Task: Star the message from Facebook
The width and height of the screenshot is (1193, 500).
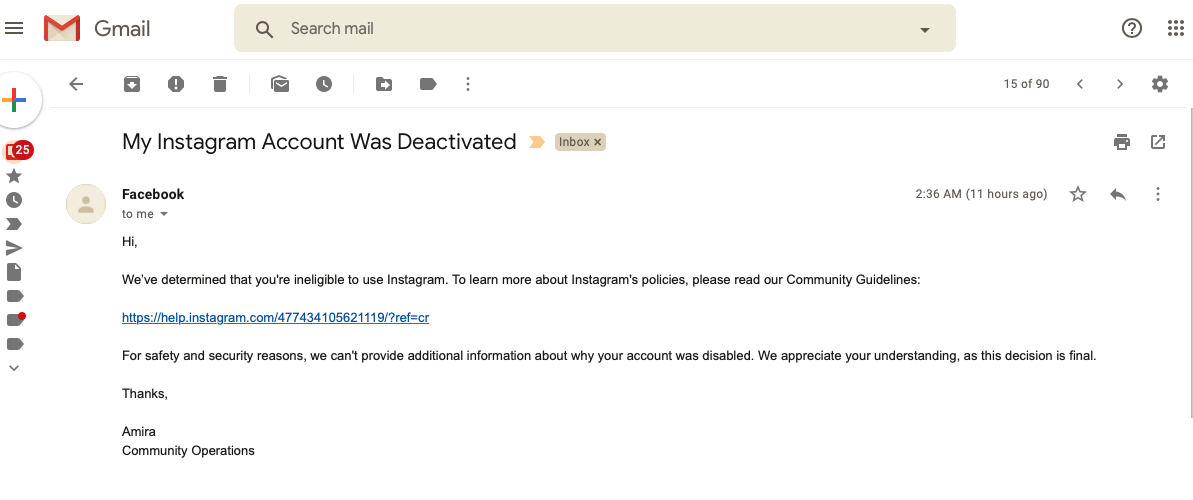Action: [1078, 194]
